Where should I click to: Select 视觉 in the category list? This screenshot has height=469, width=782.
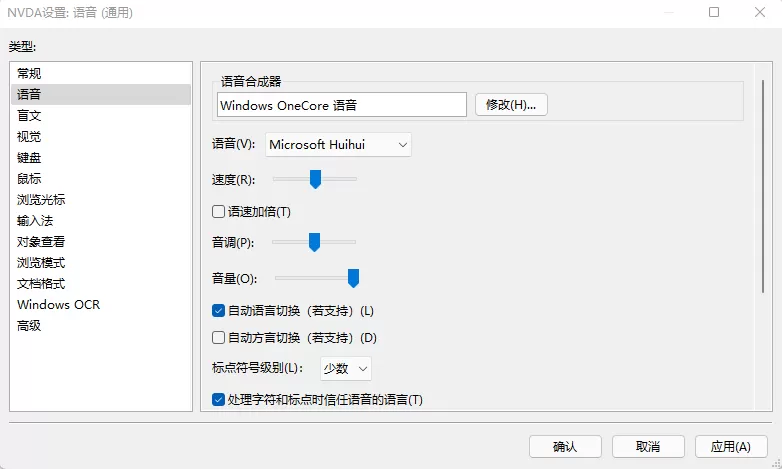tap(29, 136)
